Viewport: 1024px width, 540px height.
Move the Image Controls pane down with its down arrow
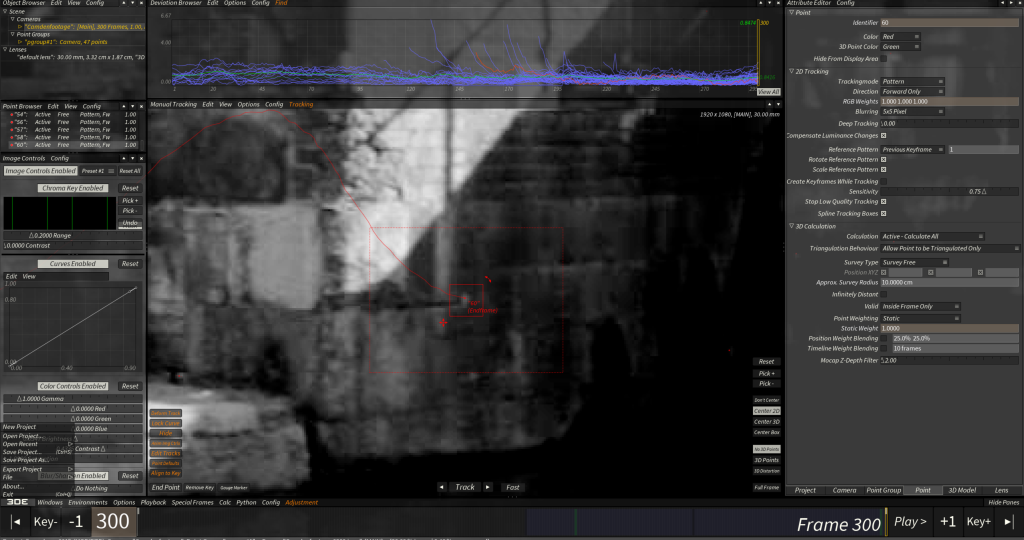pyautogui.click(x=133, y=158)
